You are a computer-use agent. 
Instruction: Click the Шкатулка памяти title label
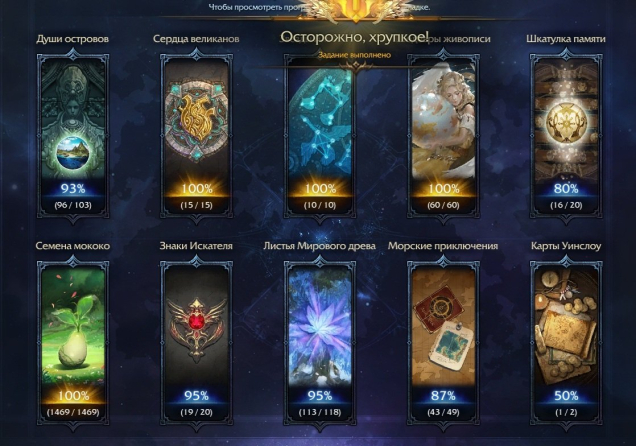click(566, 39)
